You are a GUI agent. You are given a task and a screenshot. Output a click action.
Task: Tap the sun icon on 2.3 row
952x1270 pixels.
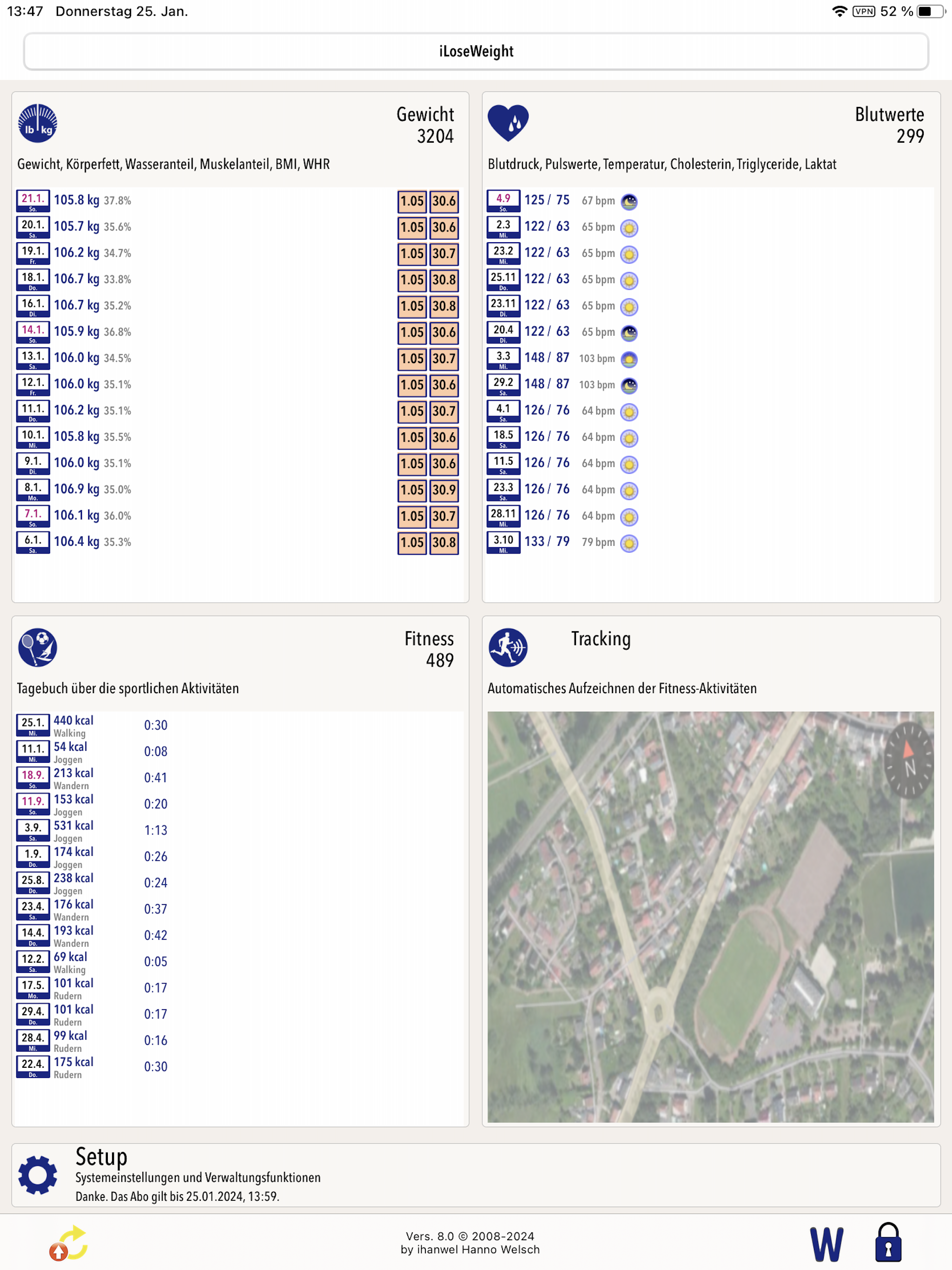point(629,228)
